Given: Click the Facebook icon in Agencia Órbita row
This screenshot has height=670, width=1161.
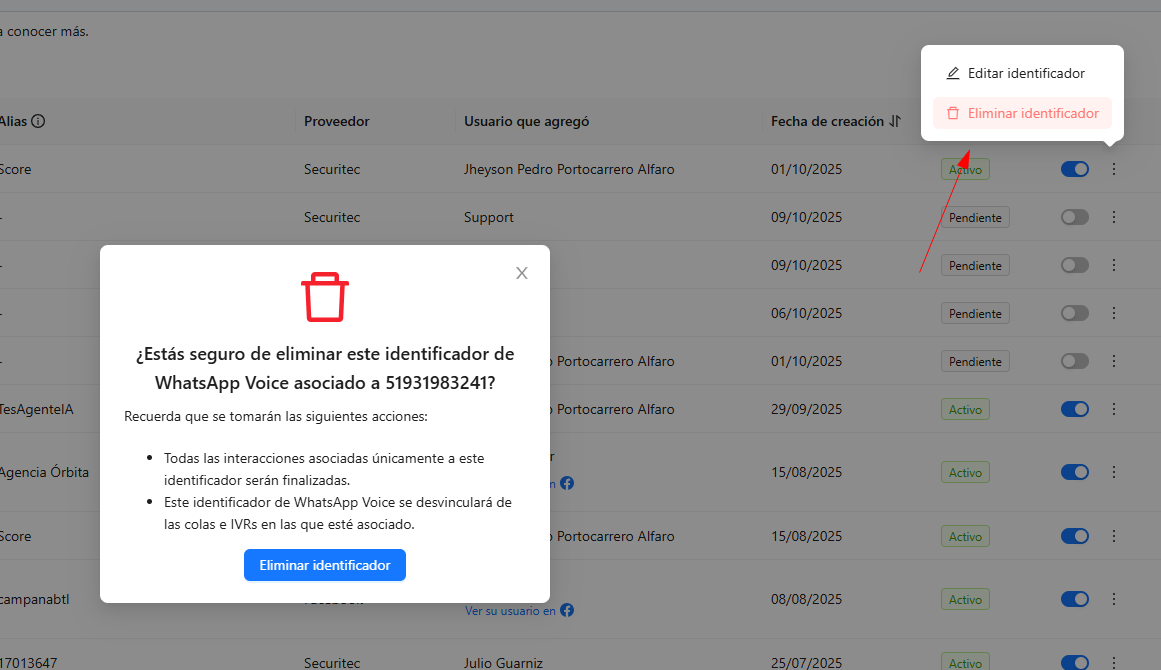Looking at the screenshot, I should pos(567,483).
